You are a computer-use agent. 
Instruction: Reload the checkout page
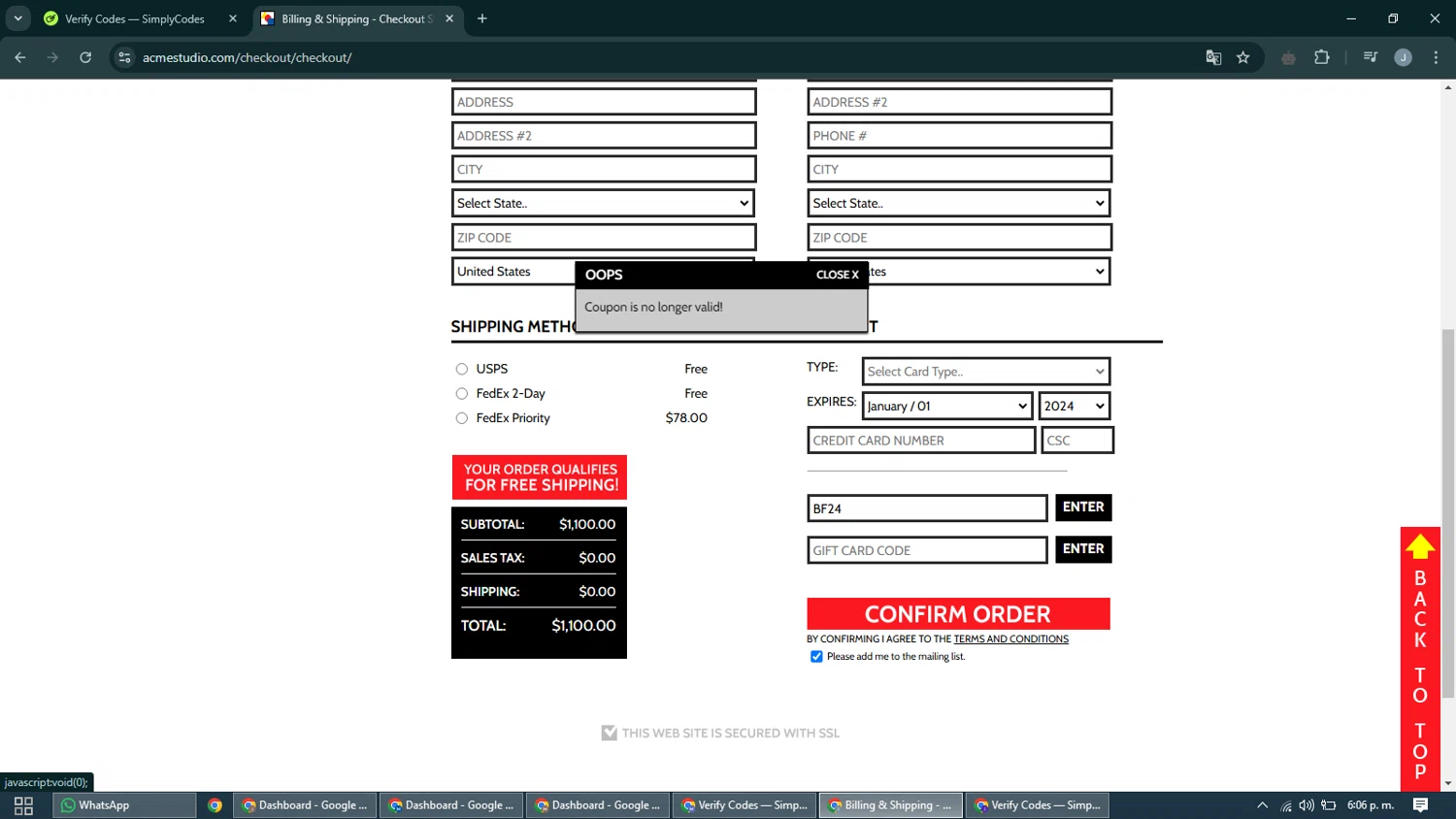click(x=85, y=57)
